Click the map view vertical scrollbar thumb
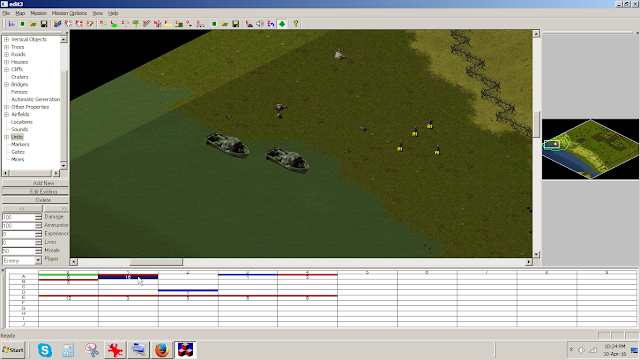The width and height of the screenshot is (640, 360). click(536, 124)
